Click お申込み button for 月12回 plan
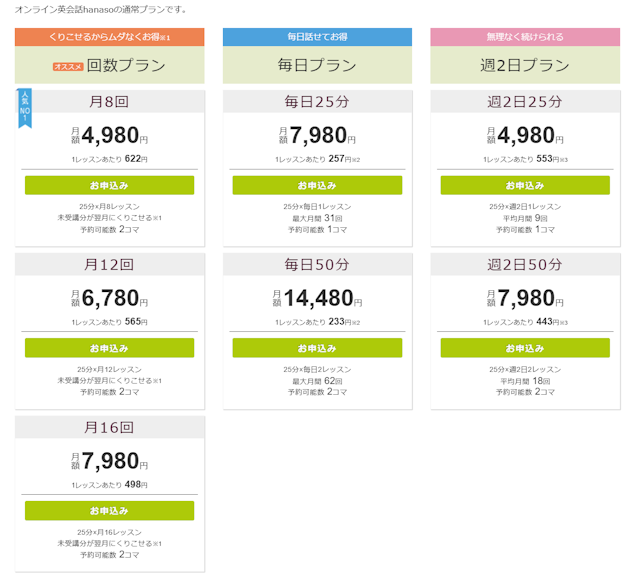640x583 pixels. tap(109, 348)
